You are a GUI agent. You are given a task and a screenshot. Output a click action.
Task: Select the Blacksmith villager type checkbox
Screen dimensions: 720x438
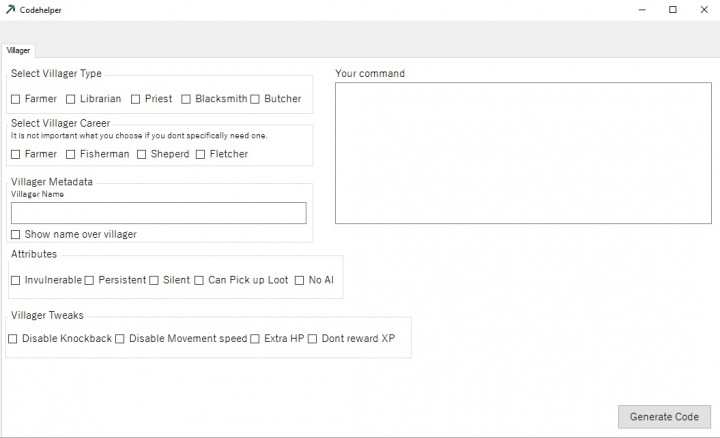186,99
